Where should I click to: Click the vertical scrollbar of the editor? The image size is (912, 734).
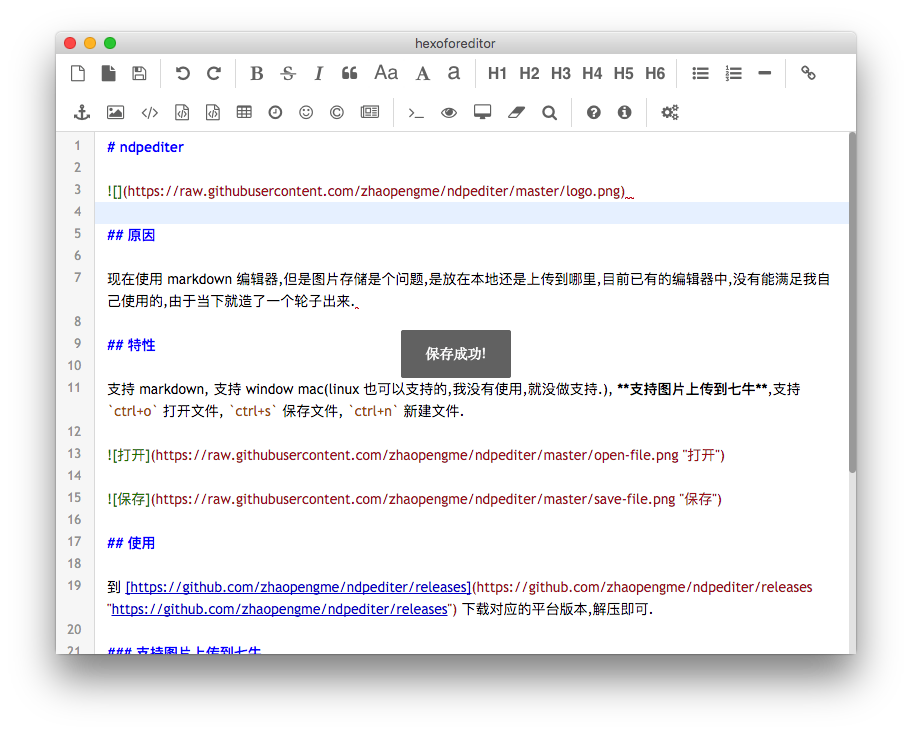point(852,300)
